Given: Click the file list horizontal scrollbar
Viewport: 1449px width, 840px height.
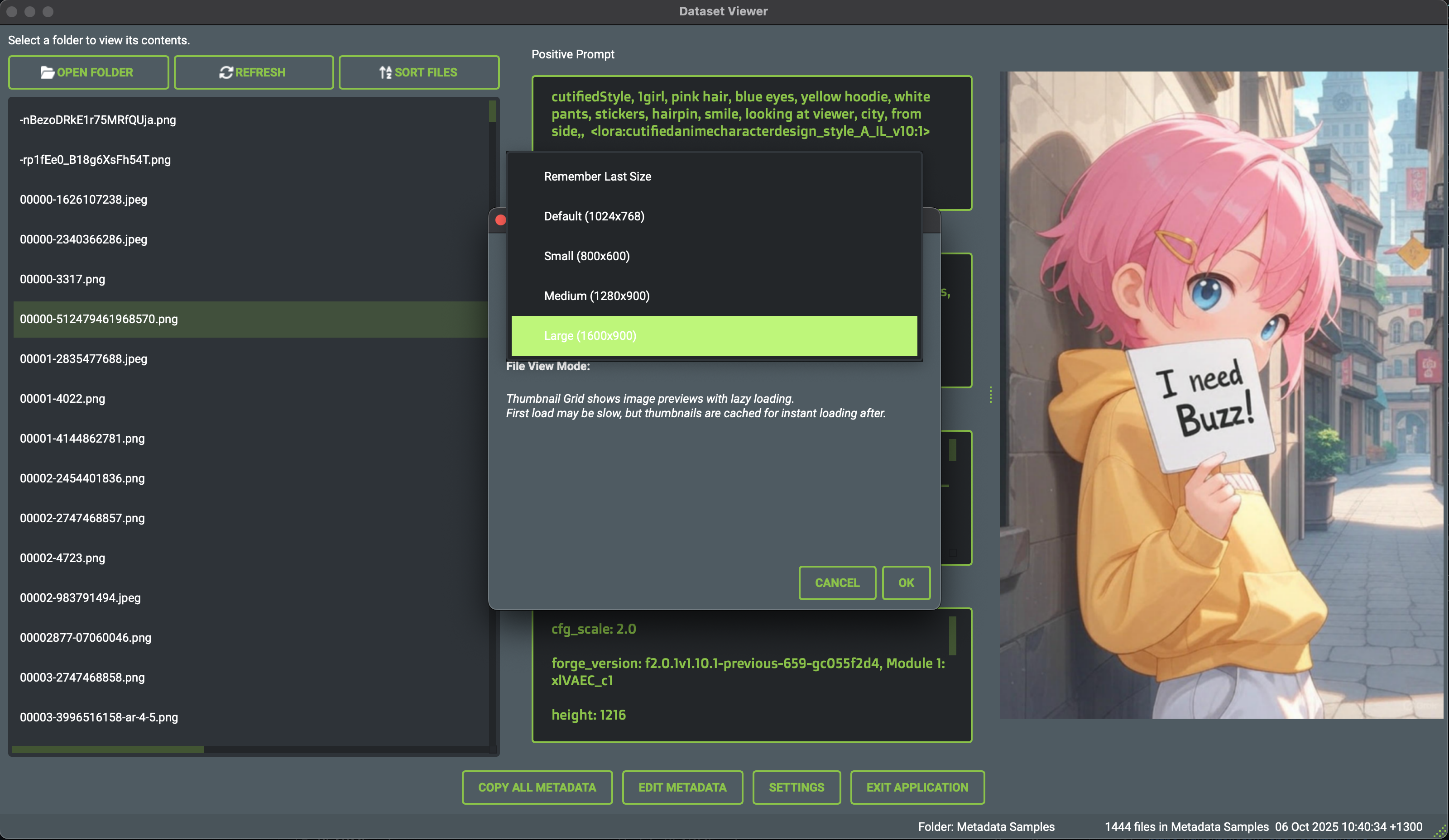Looking at the screenshot, I should click(107, 749).
